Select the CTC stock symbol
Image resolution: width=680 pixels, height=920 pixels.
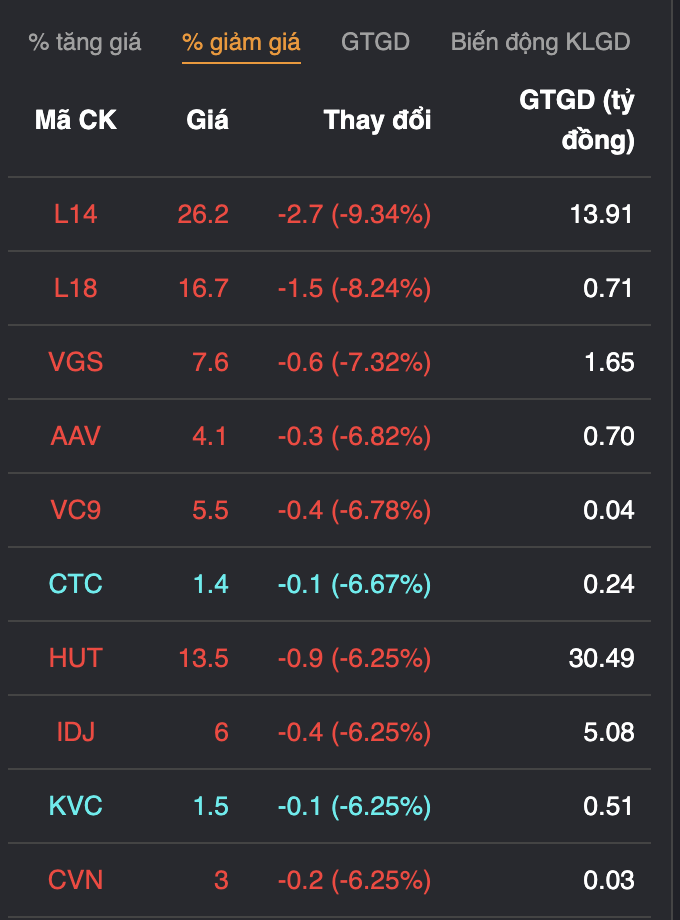coord(76,584)
